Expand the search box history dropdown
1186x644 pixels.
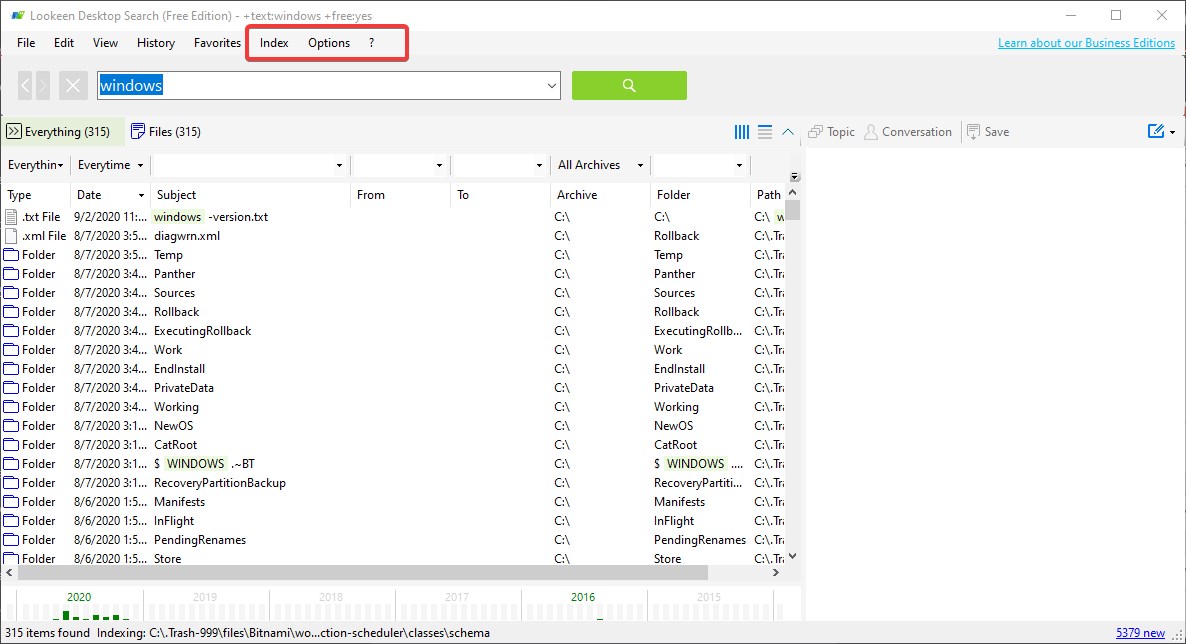[551, 86]
